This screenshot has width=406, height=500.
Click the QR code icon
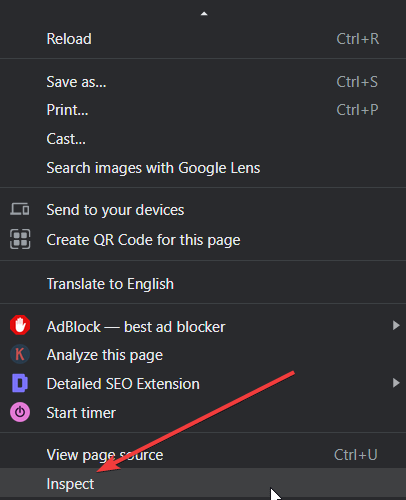20,239
